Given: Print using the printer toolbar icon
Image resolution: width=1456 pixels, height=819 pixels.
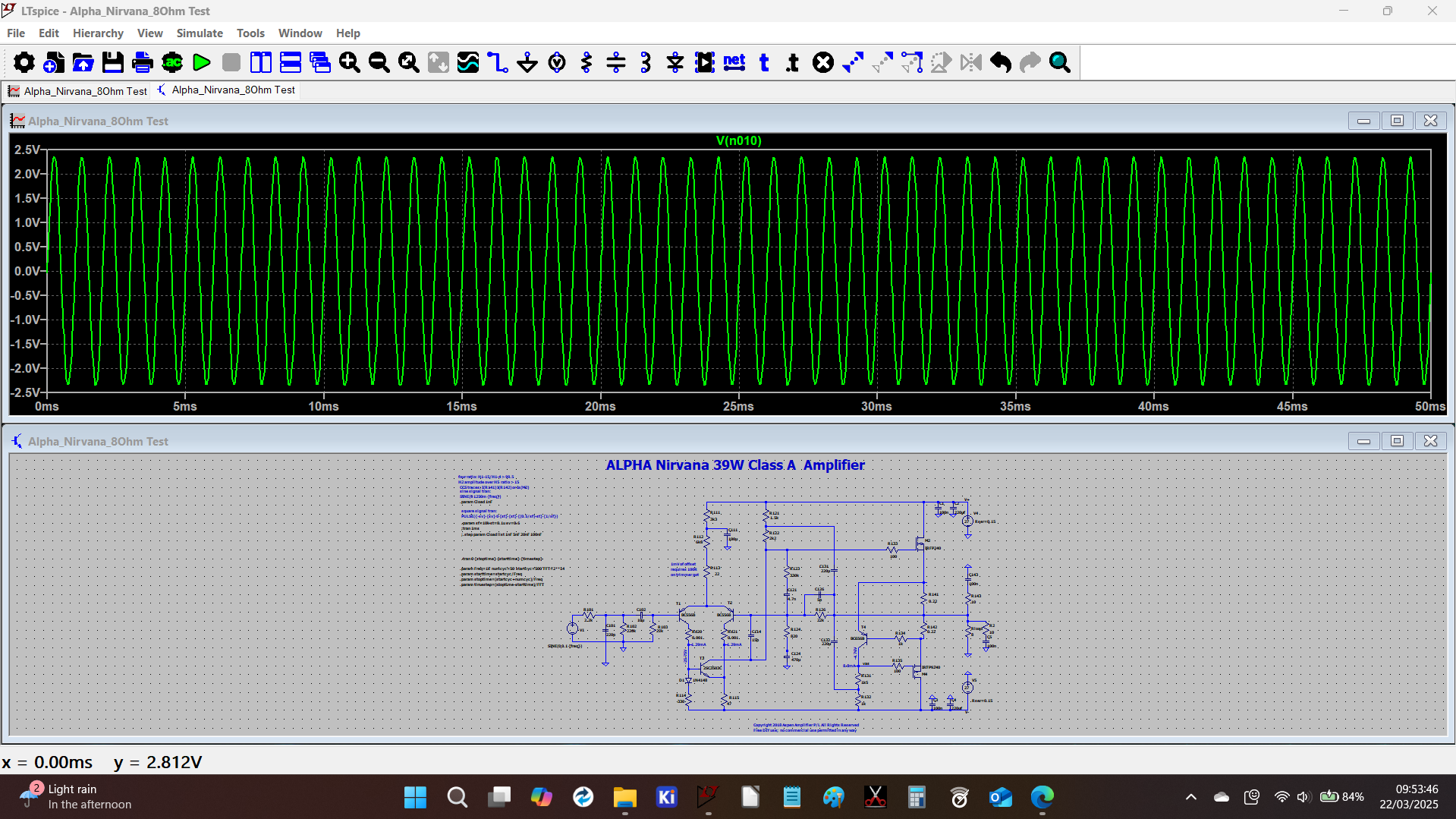Looking at the screenshot, I should 143,62.
